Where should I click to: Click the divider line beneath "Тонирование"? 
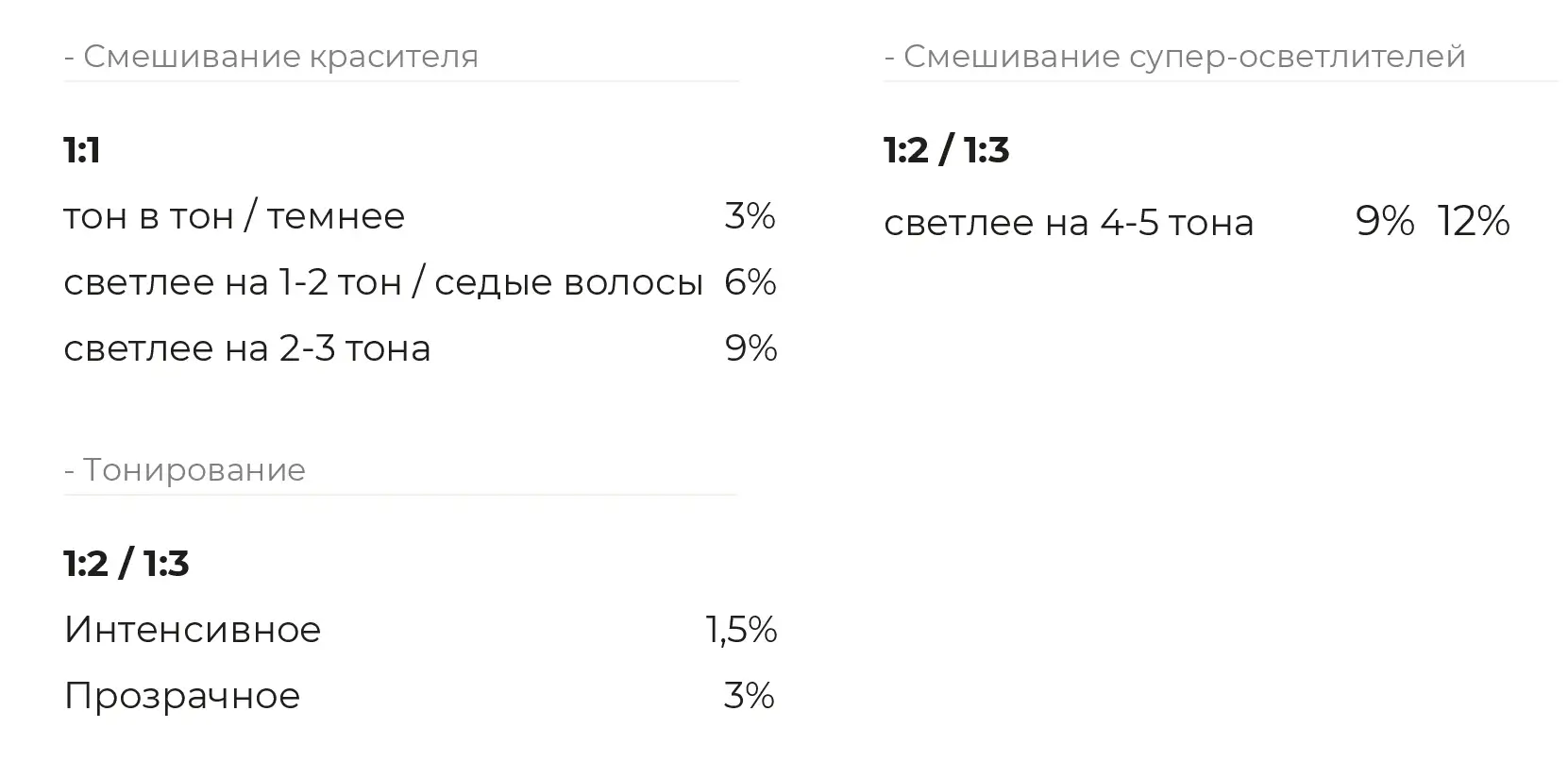pyautogui.click(x=400, y=494)
